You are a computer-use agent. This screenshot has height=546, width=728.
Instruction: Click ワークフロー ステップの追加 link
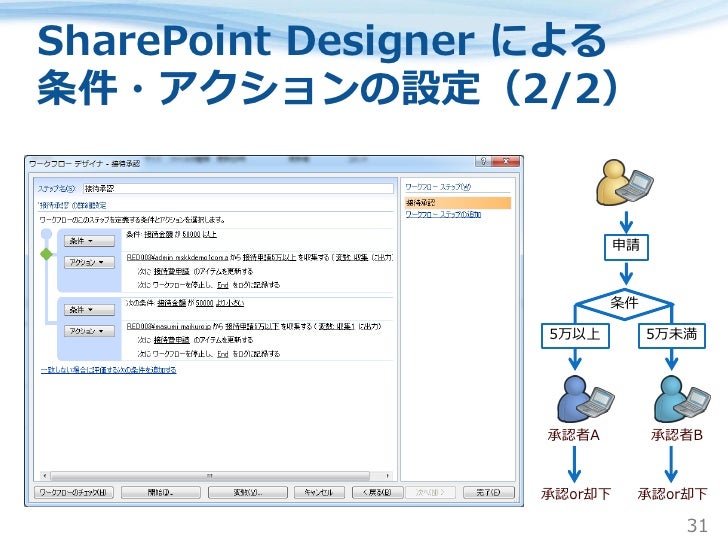443,214
